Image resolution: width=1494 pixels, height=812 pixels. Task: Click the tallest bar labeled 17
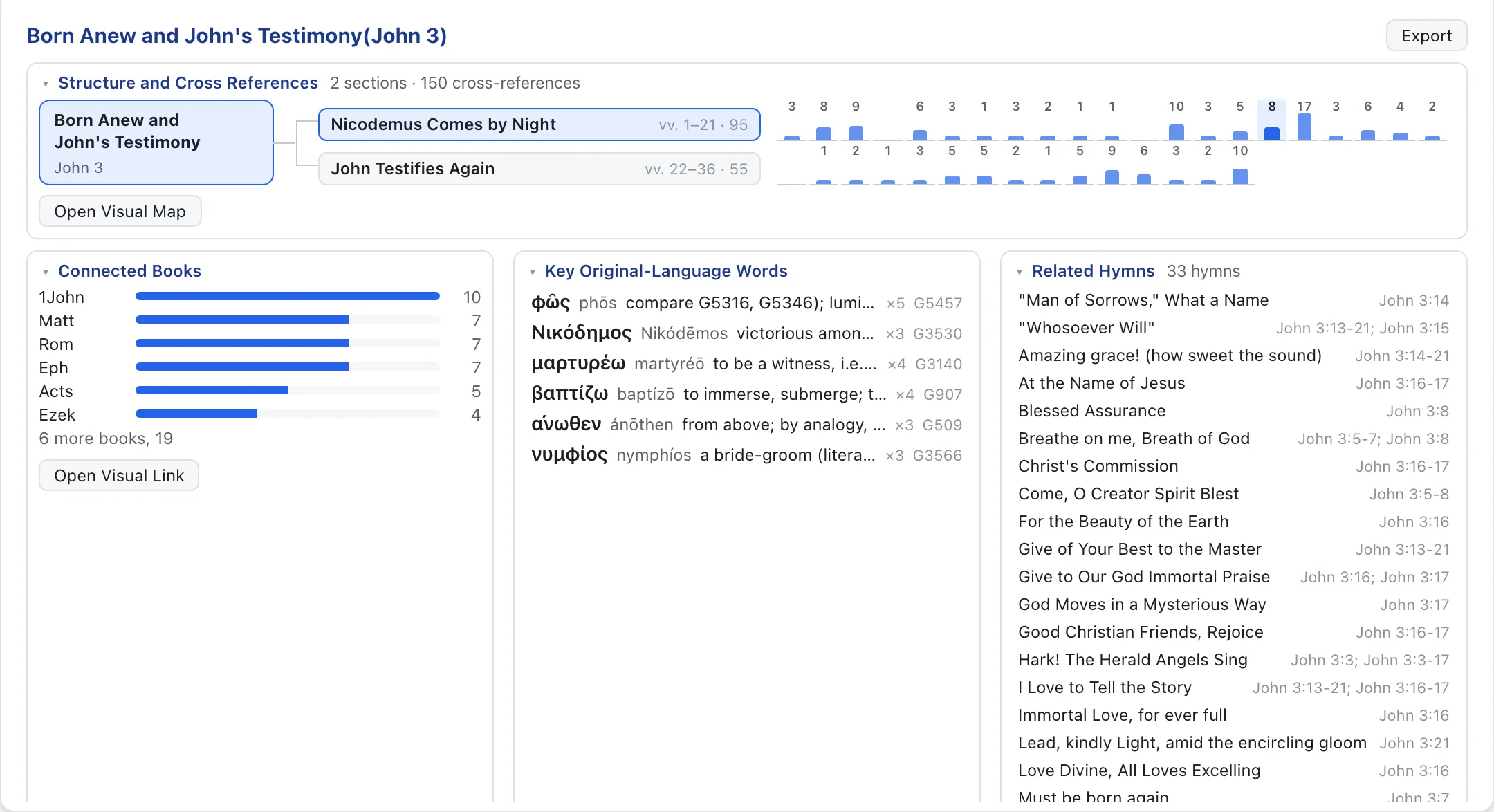click(1304, 127)
